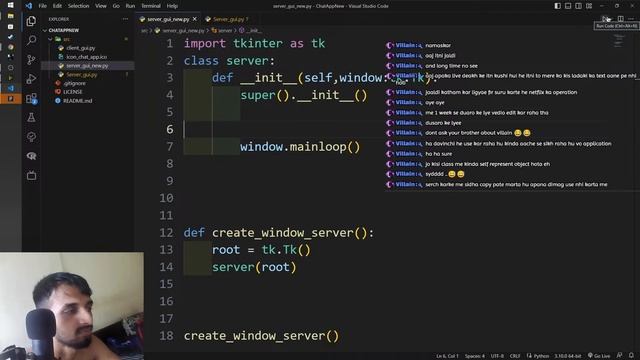Select the Python language mode
Image resolution: width=640 pixels, height=360 pixels.
541,356
